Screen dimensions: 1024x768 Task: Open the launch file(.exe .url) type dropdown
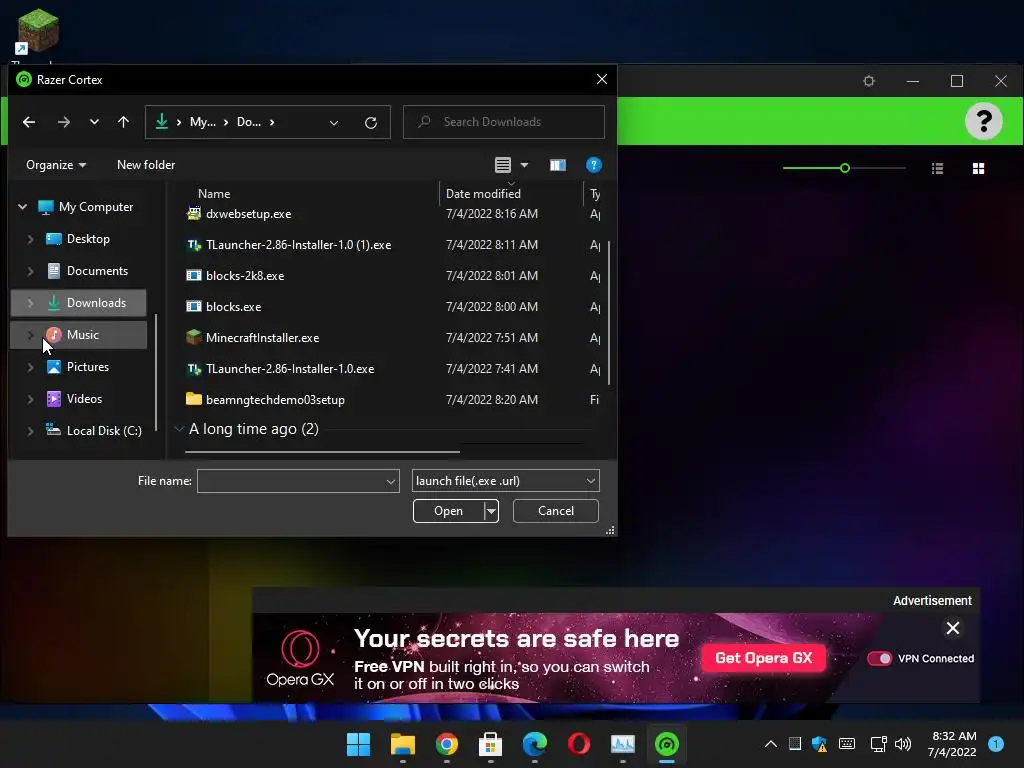point(505,481)
